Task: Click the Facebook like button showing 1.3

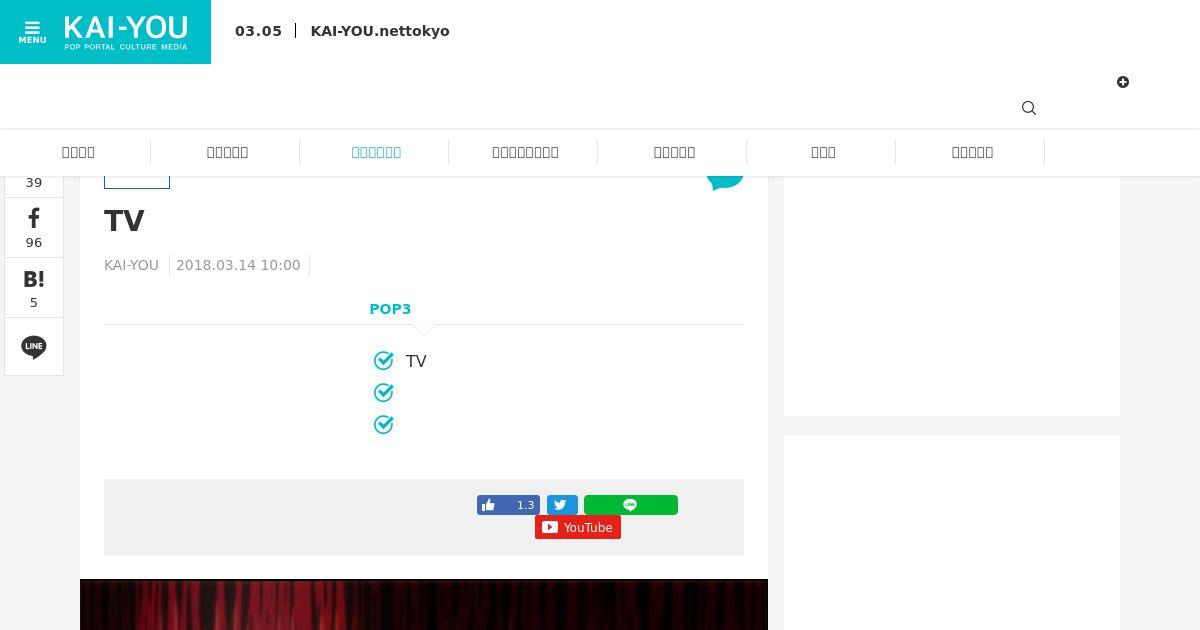Action: pyautogui.click(x=508, y=505)
